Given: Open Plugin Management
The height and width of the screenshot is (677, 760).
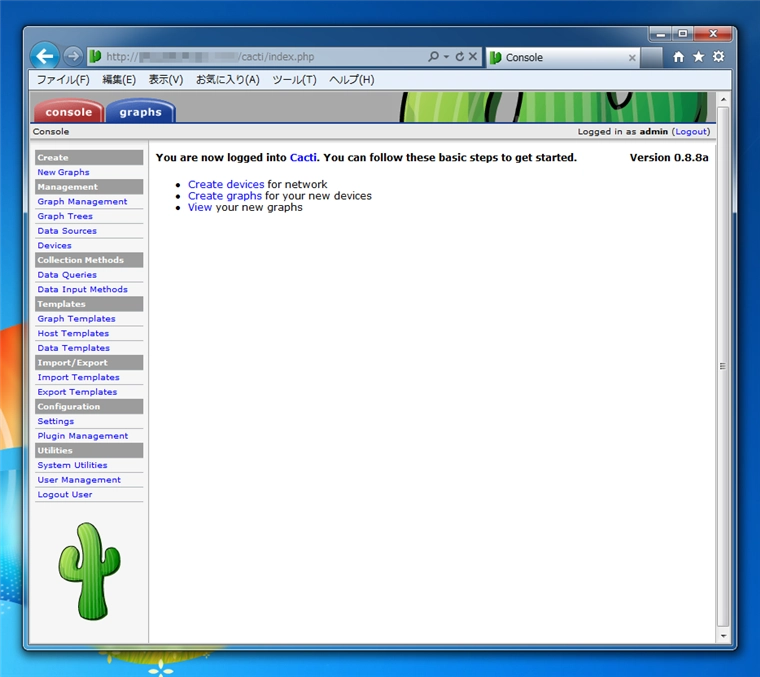Looking at the screenshot, I should click(83, 436).
